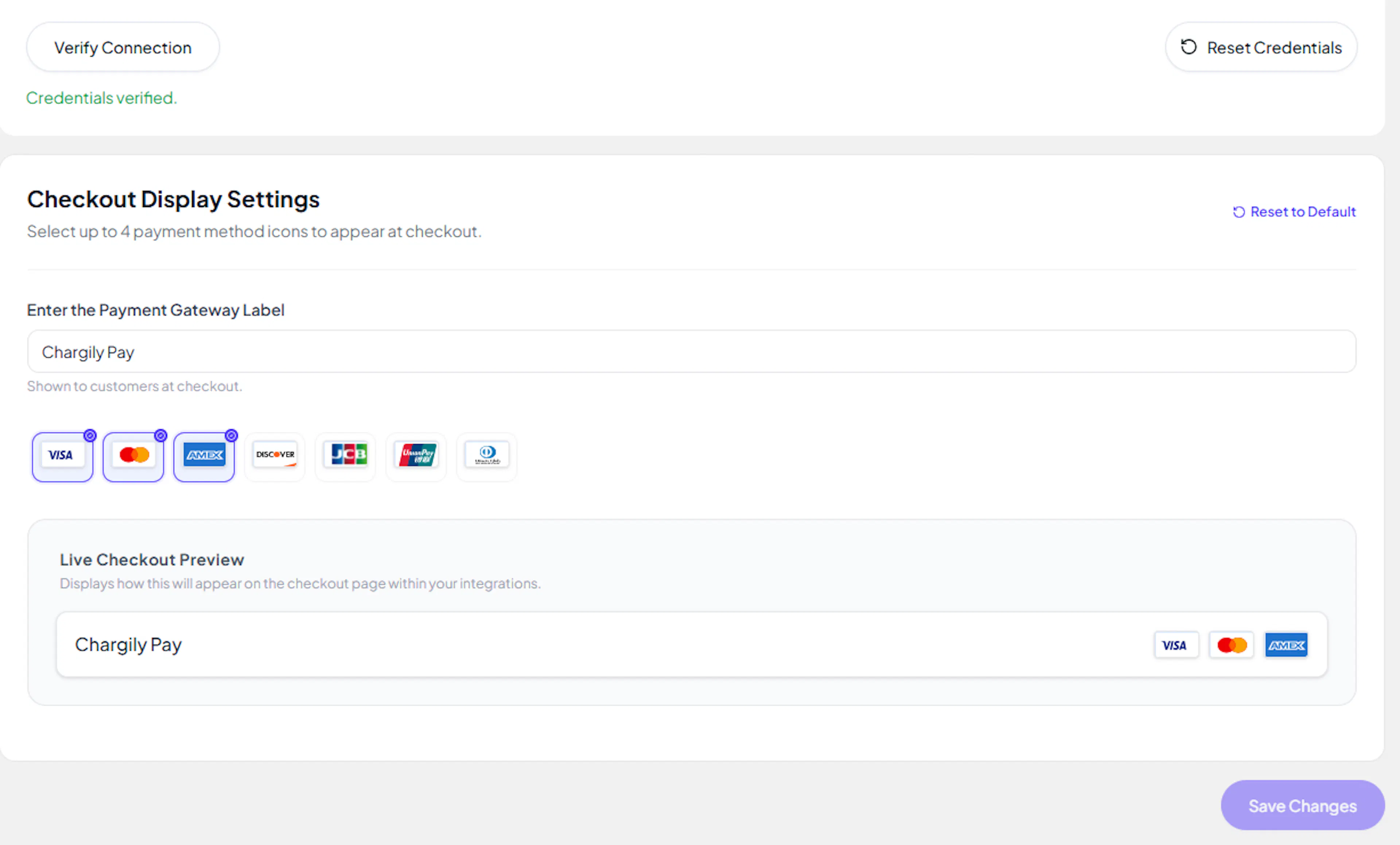Click the Live Checkout Preview heading
The width and height of the screenshot is (1400, 845).
point(152,560)
